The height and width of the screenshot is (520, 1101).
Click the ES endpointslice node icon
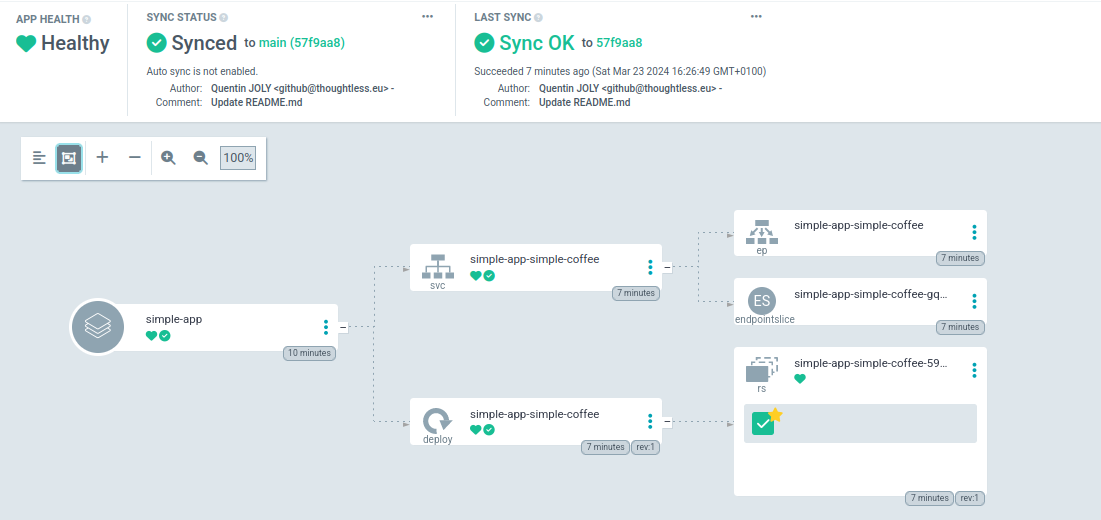pos(762,300)
